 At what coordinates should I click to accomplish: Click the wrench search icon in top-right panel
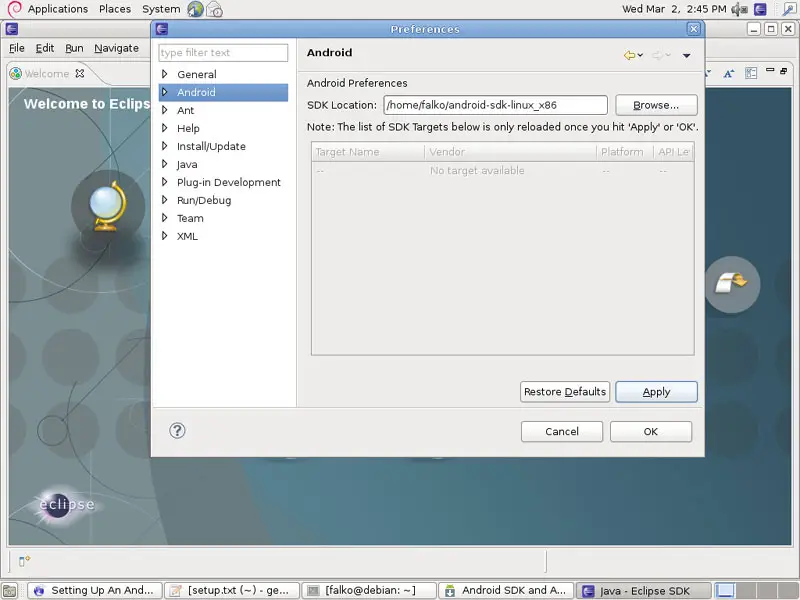788,9
